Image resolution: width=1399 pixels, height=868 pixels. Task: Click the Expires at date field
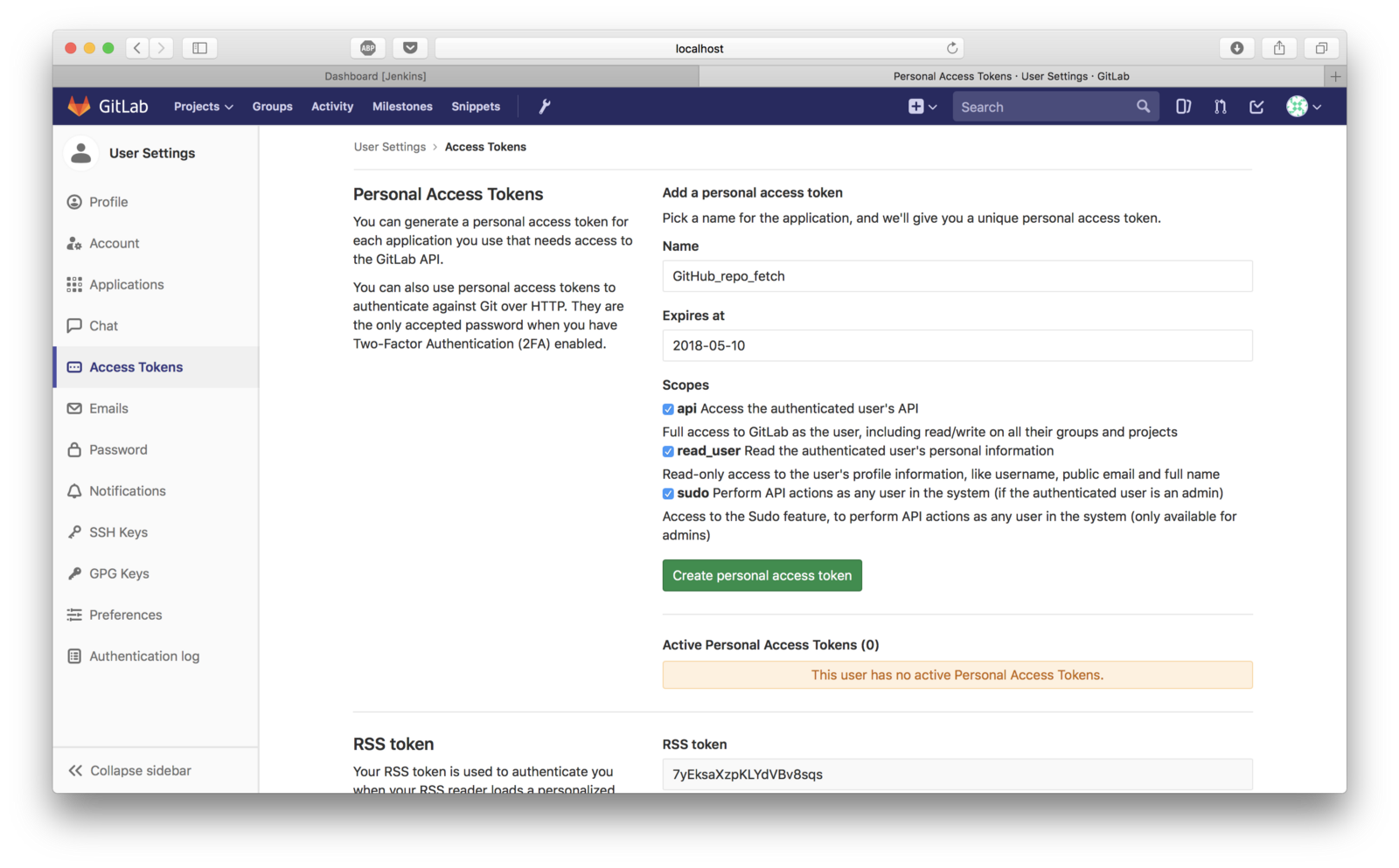tap(957, 345)
